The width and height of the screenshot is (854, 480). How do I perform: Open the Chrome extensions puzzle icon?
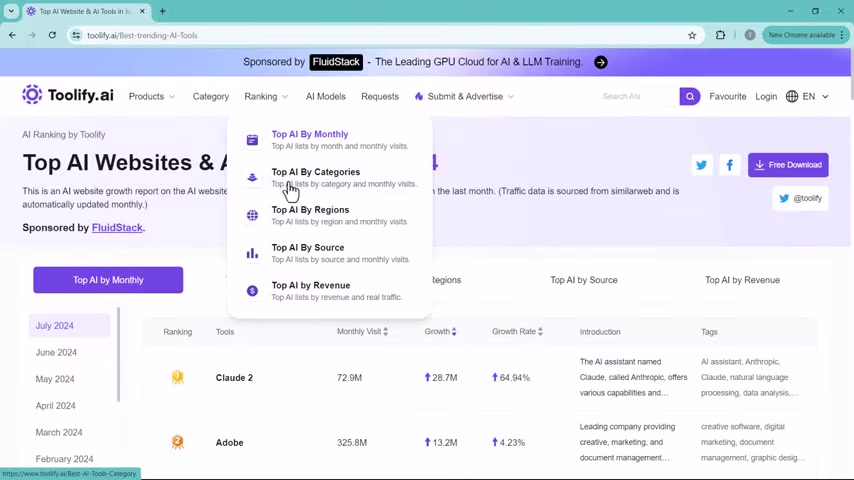(720, 35)
